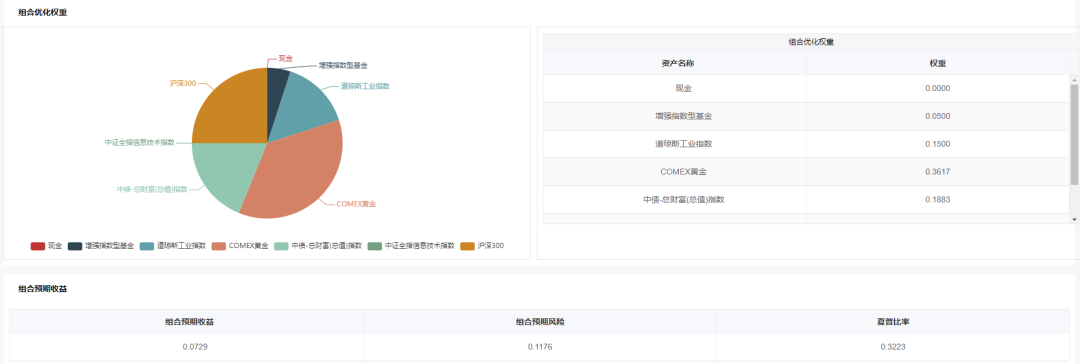Click the 中证全指信息技术指数 pie chart label
Image resolution: width=1080 pixels, height=364 pixels.
coord(139,142)
